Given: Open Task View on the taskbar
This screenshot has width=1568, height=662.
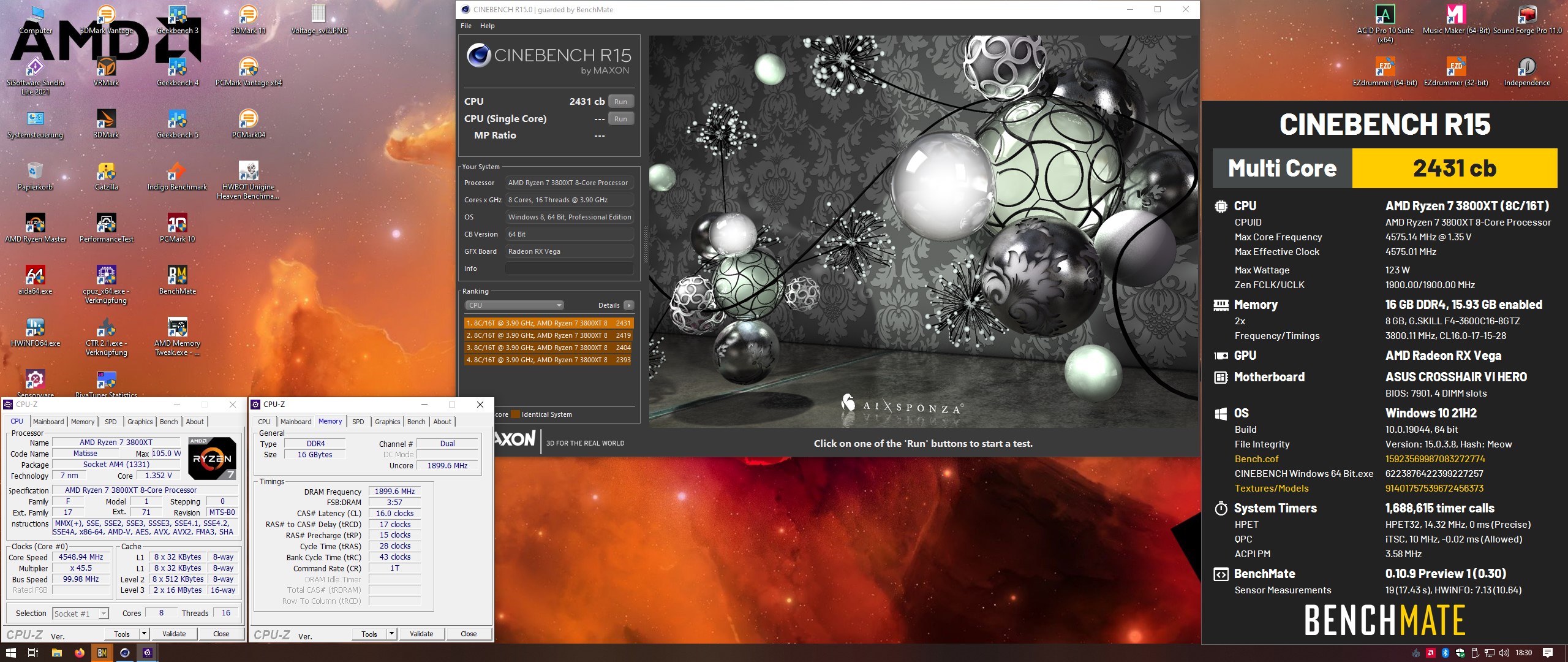Looking at the screenshot, I should [x=34, y=653].
